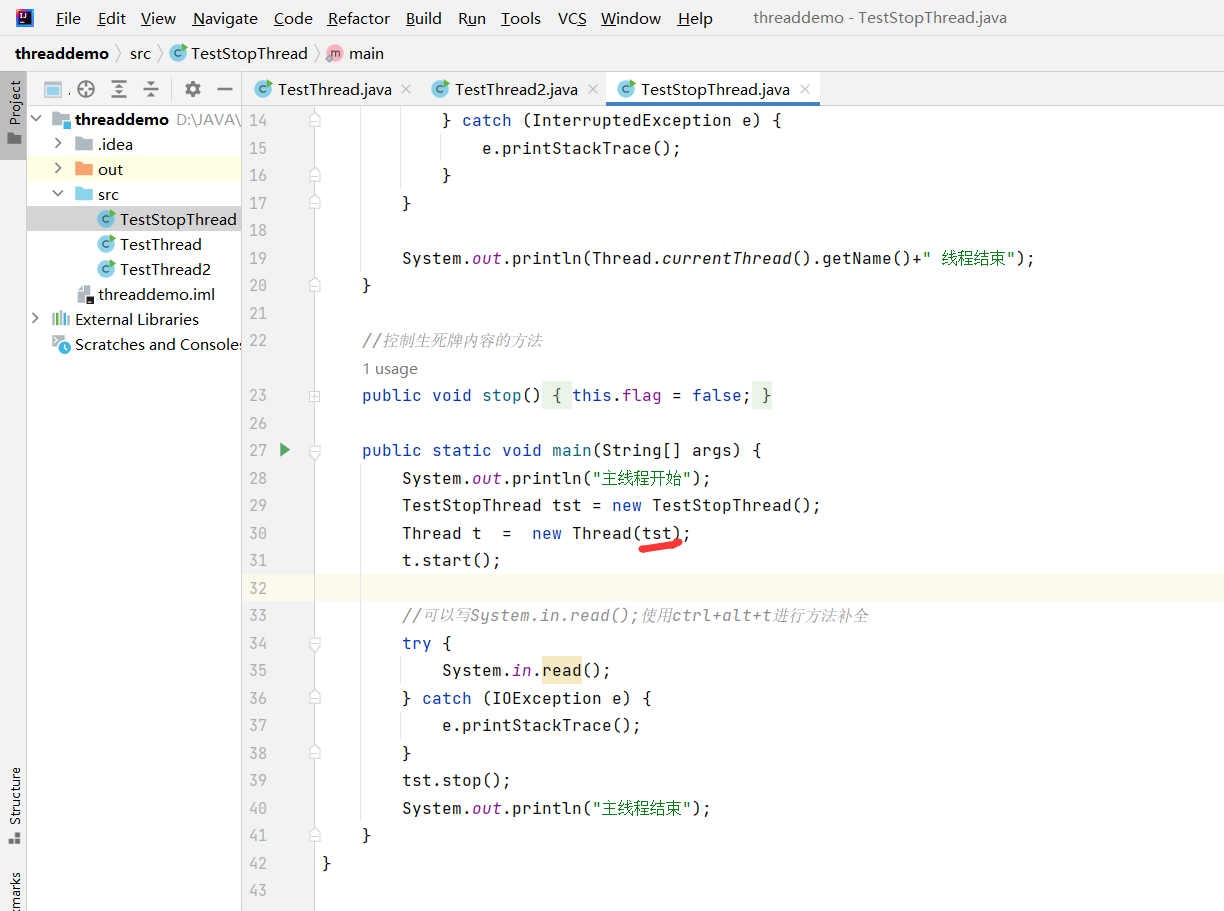The width and height of the screenshot is (1224, 911).
Task: Expand External Libraries node
Action: [36, 318]
